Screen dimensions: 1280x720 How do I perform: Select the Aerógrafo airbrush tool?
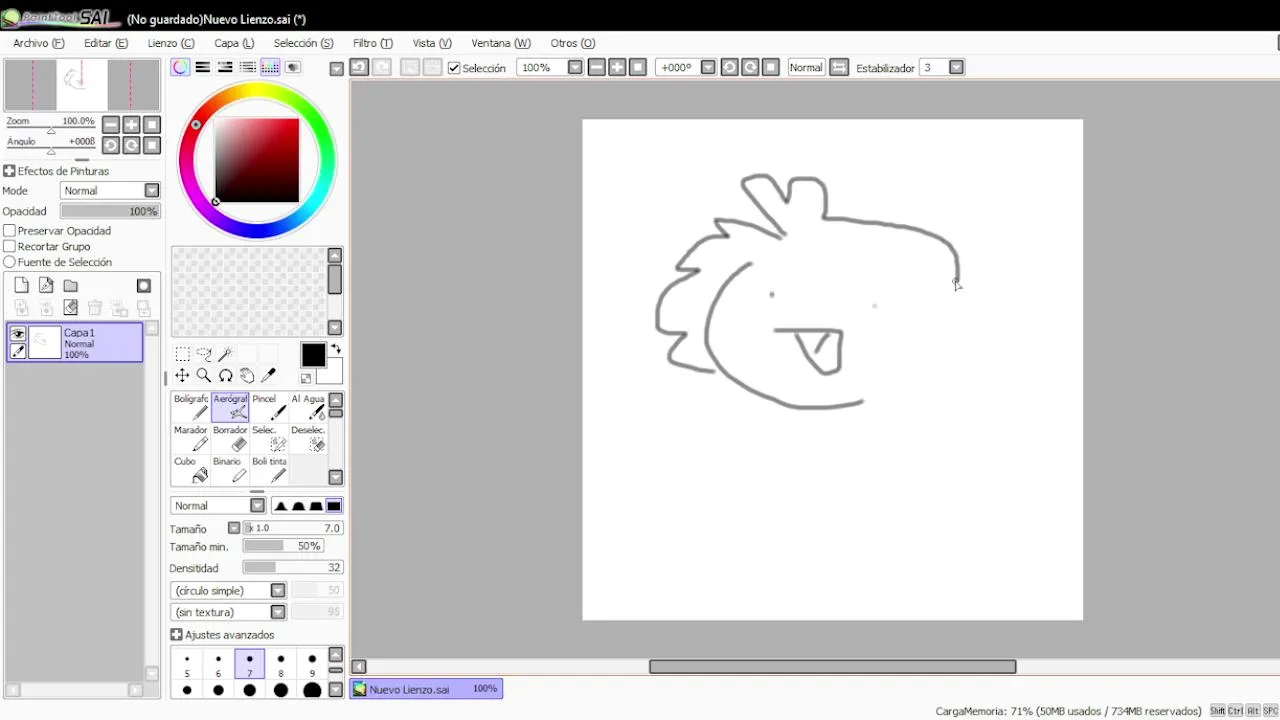(x=230, y=407)
